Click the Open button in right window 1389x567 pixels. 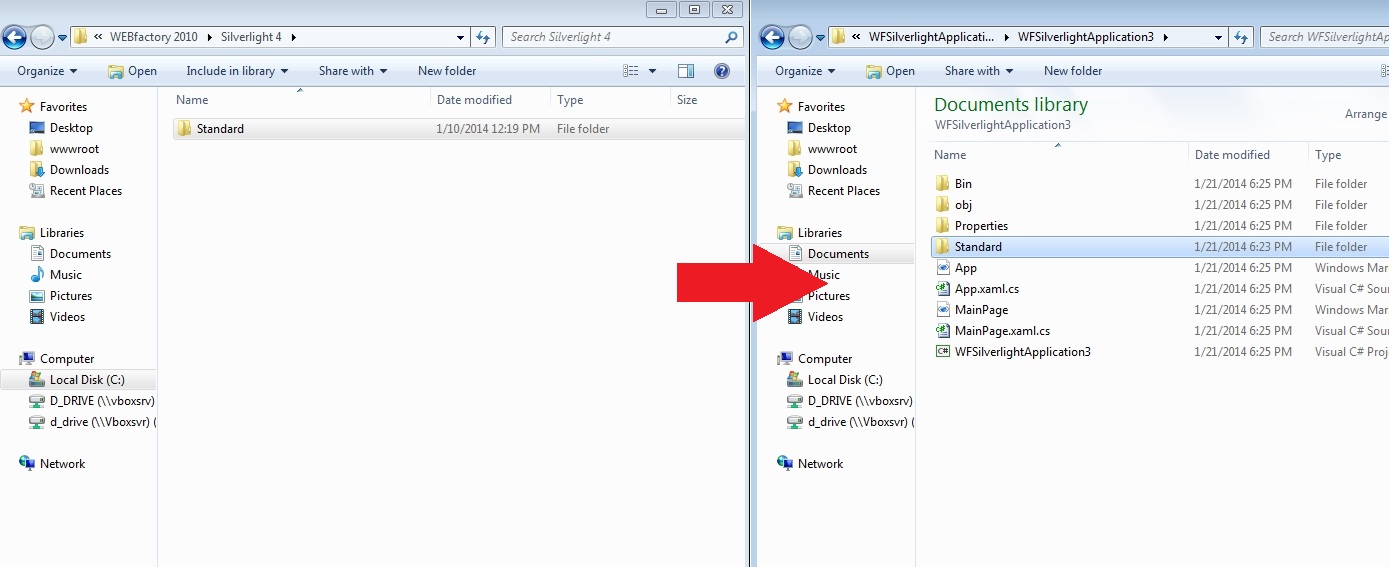pos(890,71)
